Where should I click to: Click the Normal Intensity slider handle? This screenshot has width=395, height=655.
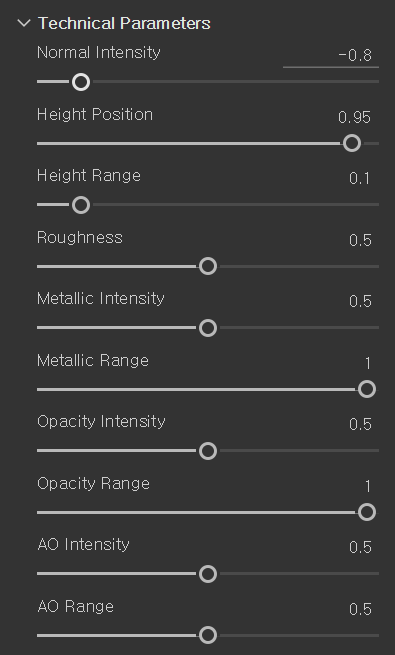click(81, 82)
